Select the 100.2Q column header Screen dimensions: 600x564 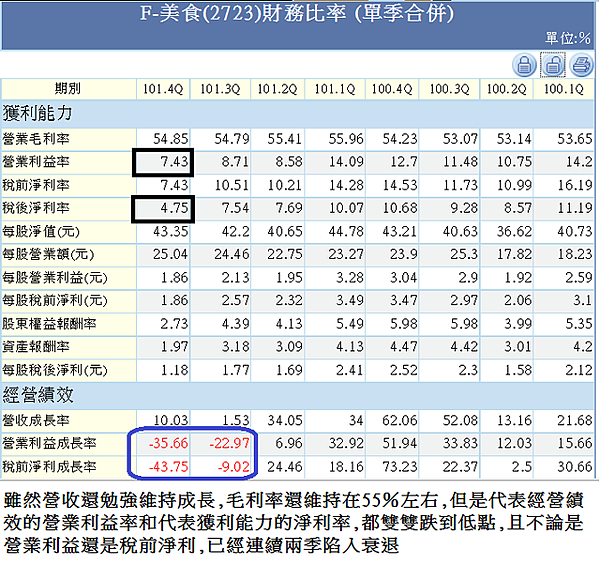pos(507,89)
